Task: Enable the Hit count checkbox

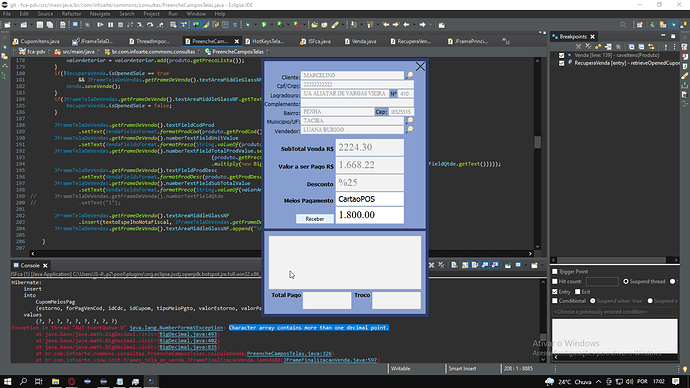Action: (x=555, y=282)
